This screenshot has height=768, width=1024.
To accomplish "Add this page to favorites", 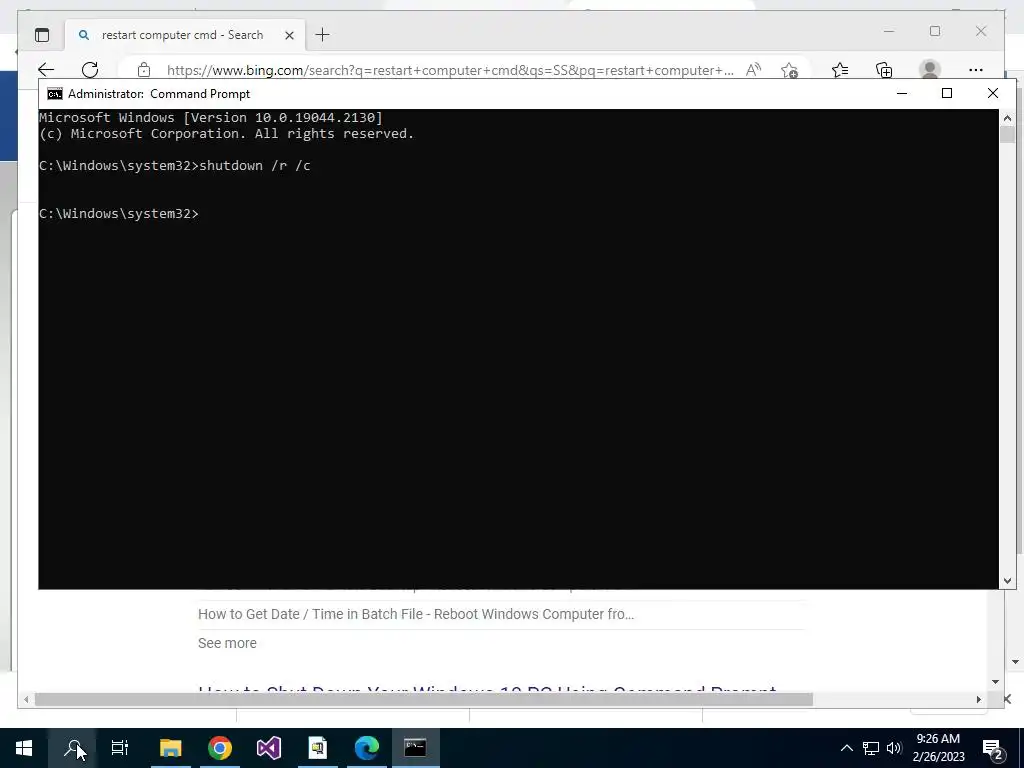I will point(790,70).
